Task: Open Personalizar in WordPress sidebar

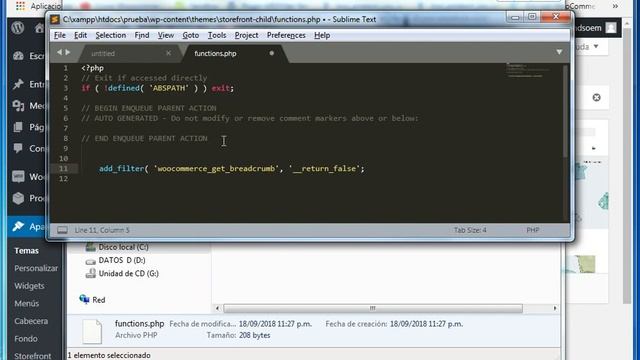Action: (x=36, y=268)
